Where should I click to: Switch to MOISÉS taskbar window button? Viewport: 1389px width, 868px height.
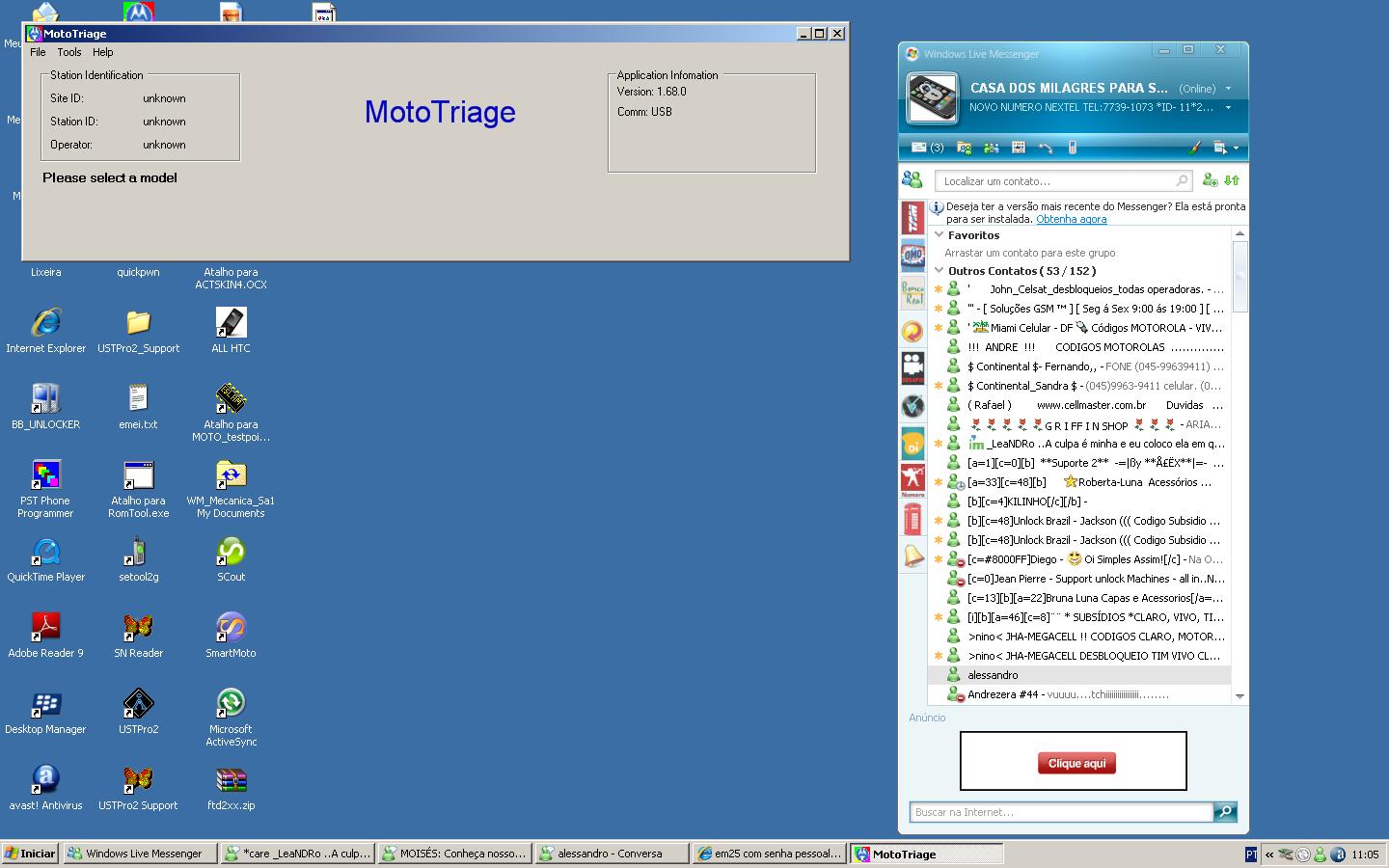point(454,854)
